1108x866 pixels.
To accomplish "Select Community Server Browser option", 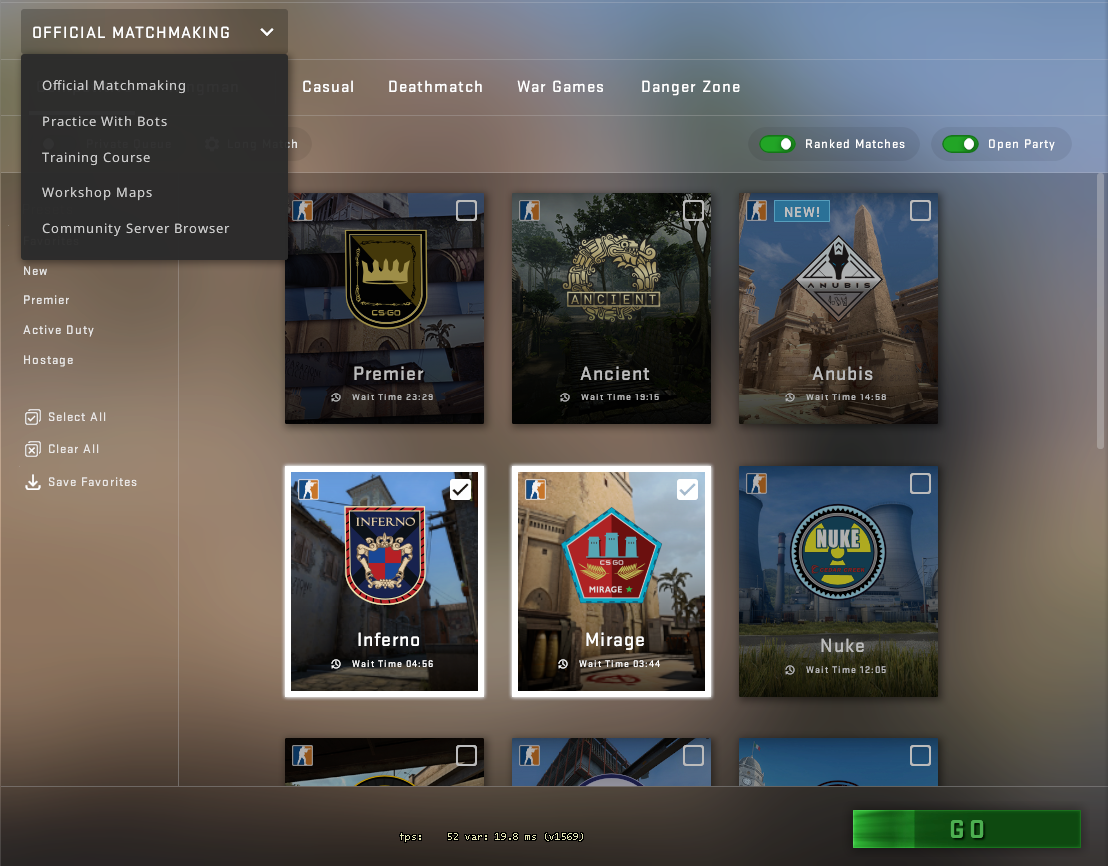I will 136,228.
